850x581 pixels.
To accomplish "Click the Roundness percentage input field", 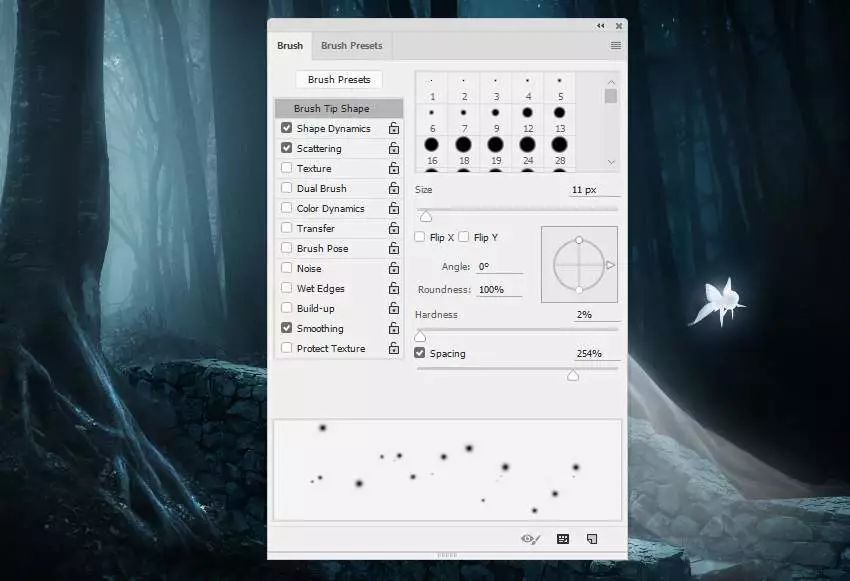I will click(499, 290).
